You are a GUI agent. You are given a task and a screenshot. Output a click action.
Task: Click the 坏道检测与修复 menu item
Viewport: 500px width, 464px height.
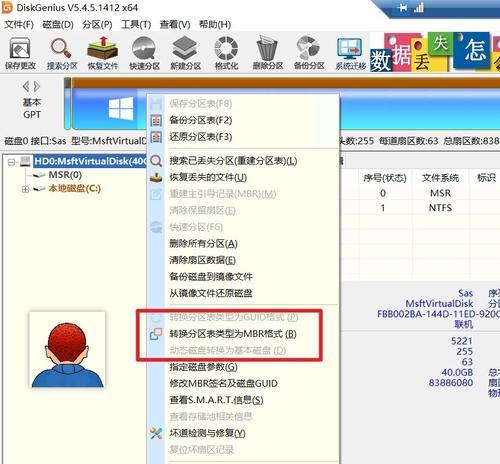[207, 433]
